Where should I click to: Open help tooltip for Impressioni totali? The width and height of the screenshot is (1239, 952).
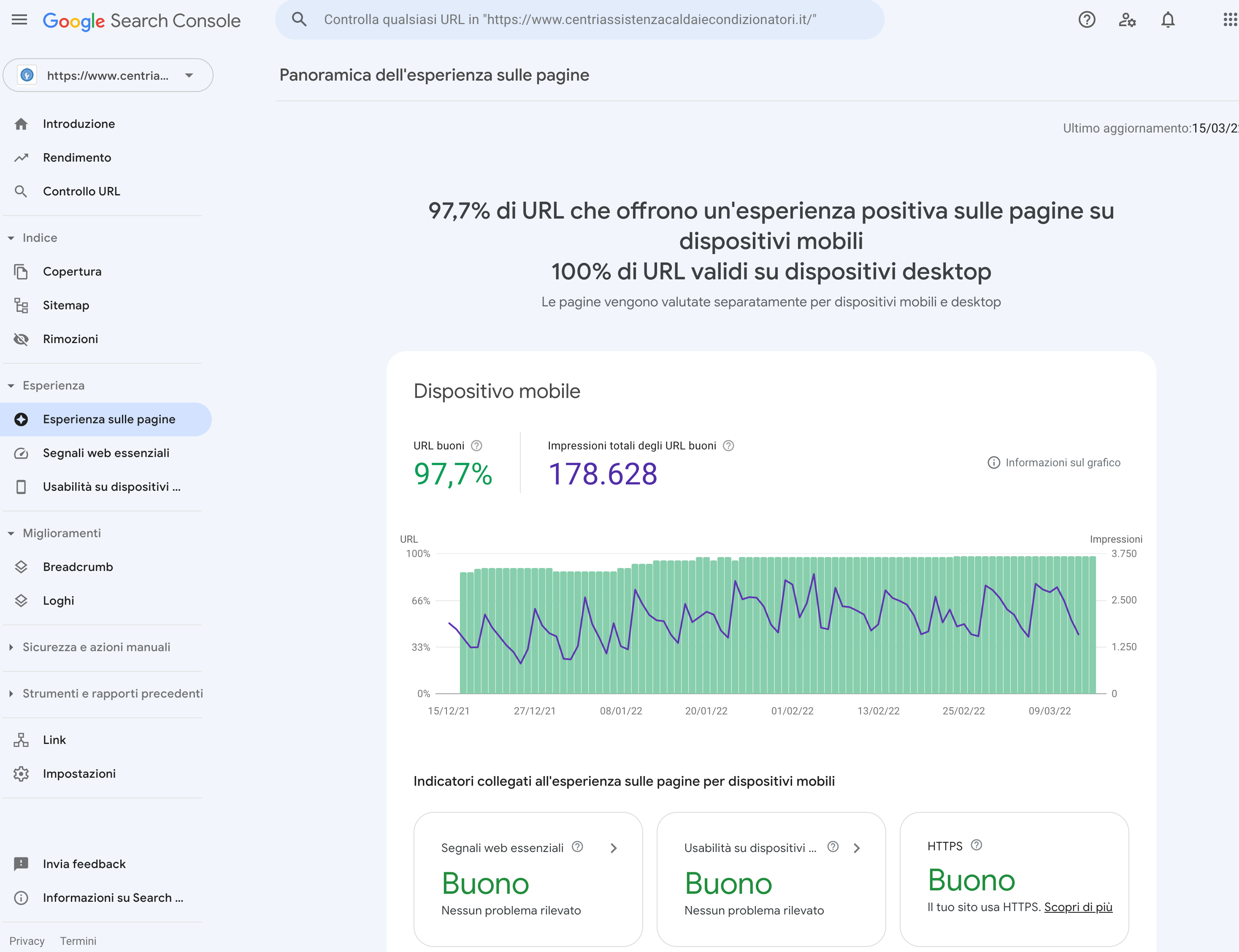tap(728, 446)
